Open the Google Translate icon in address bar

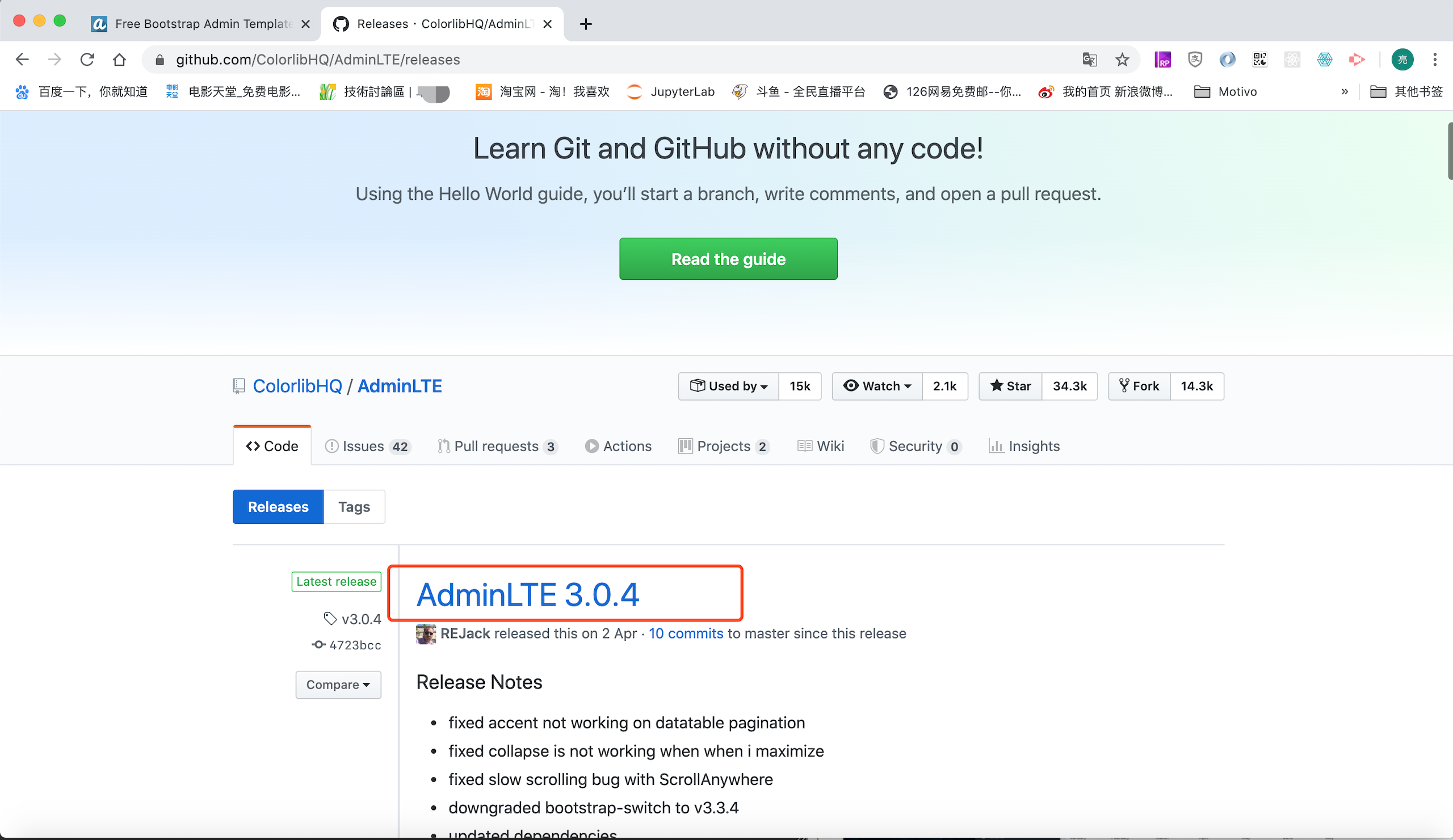click(x=1089, y=60)
